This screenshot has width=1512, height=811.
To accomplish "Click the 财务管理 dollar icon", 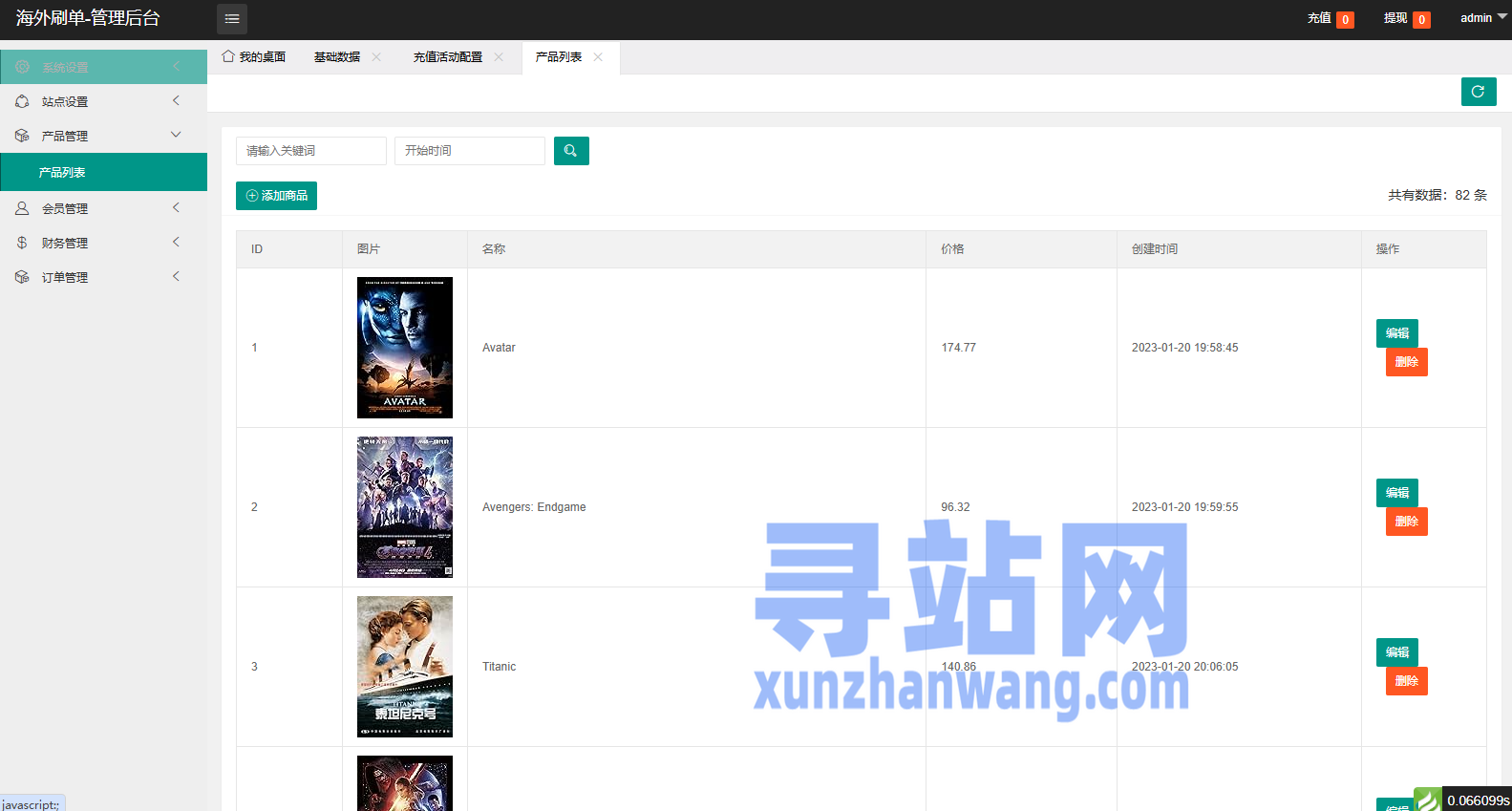I will pyautogui.click(x=22, y=243).
